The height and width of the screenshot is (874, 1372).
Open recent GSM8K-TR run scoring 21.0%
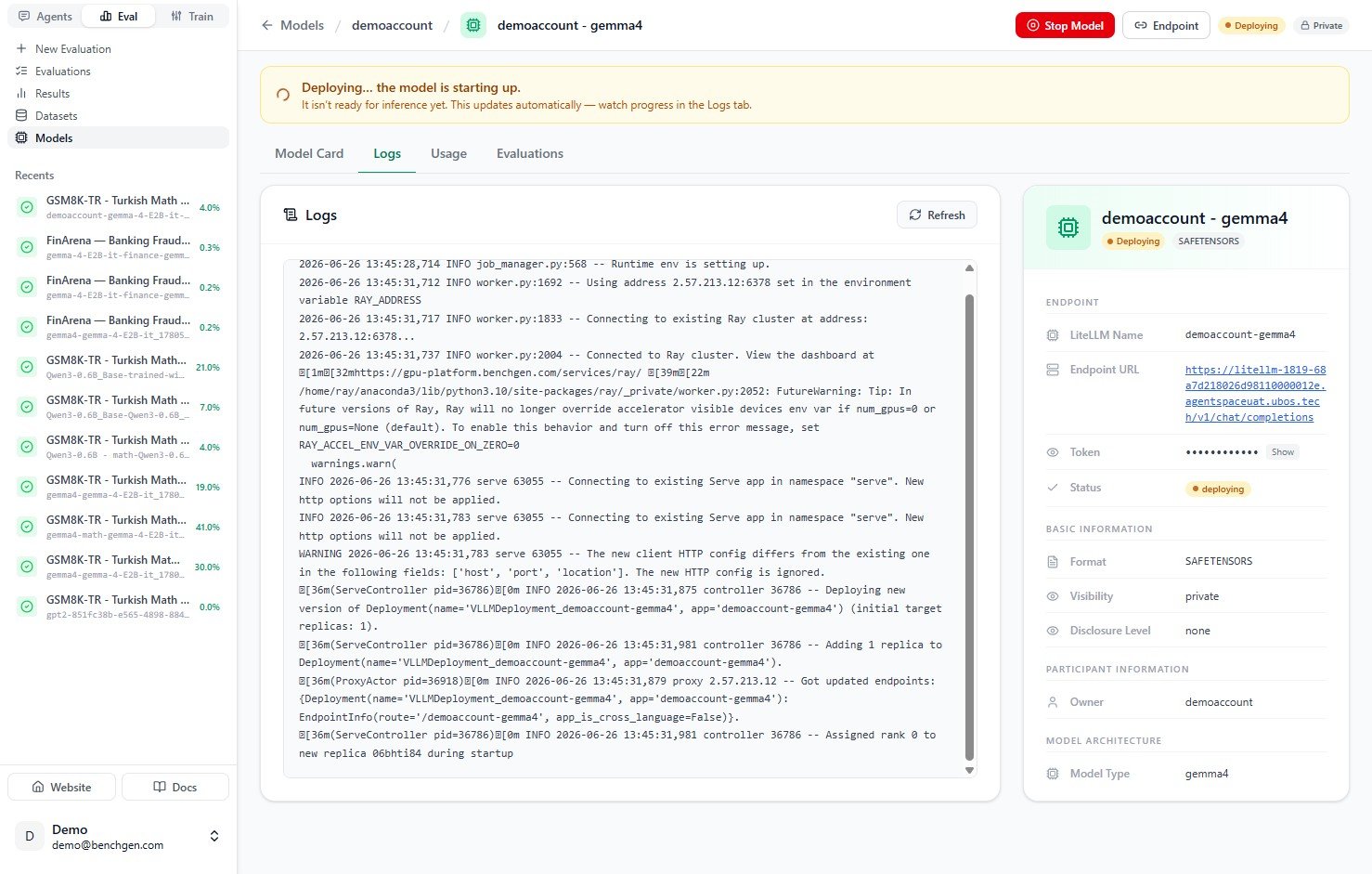[118, 367]
